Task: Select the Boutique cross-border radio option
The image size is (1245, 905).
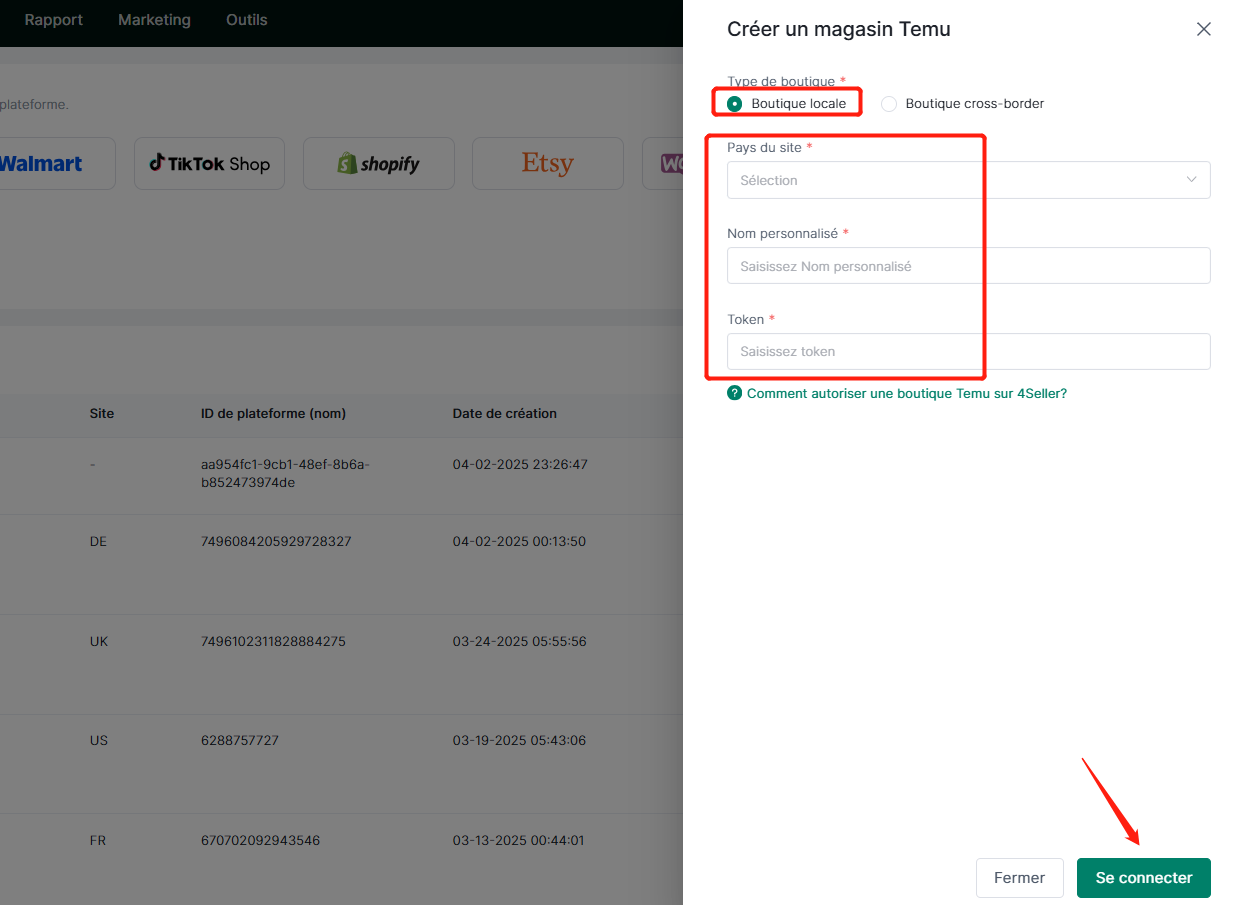Action: [889, 104]
